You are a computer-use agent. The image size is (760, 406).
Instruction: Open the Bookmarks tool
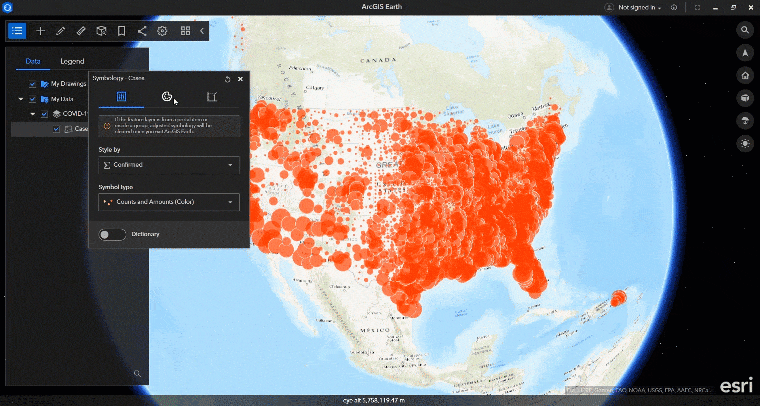[122, 31]
